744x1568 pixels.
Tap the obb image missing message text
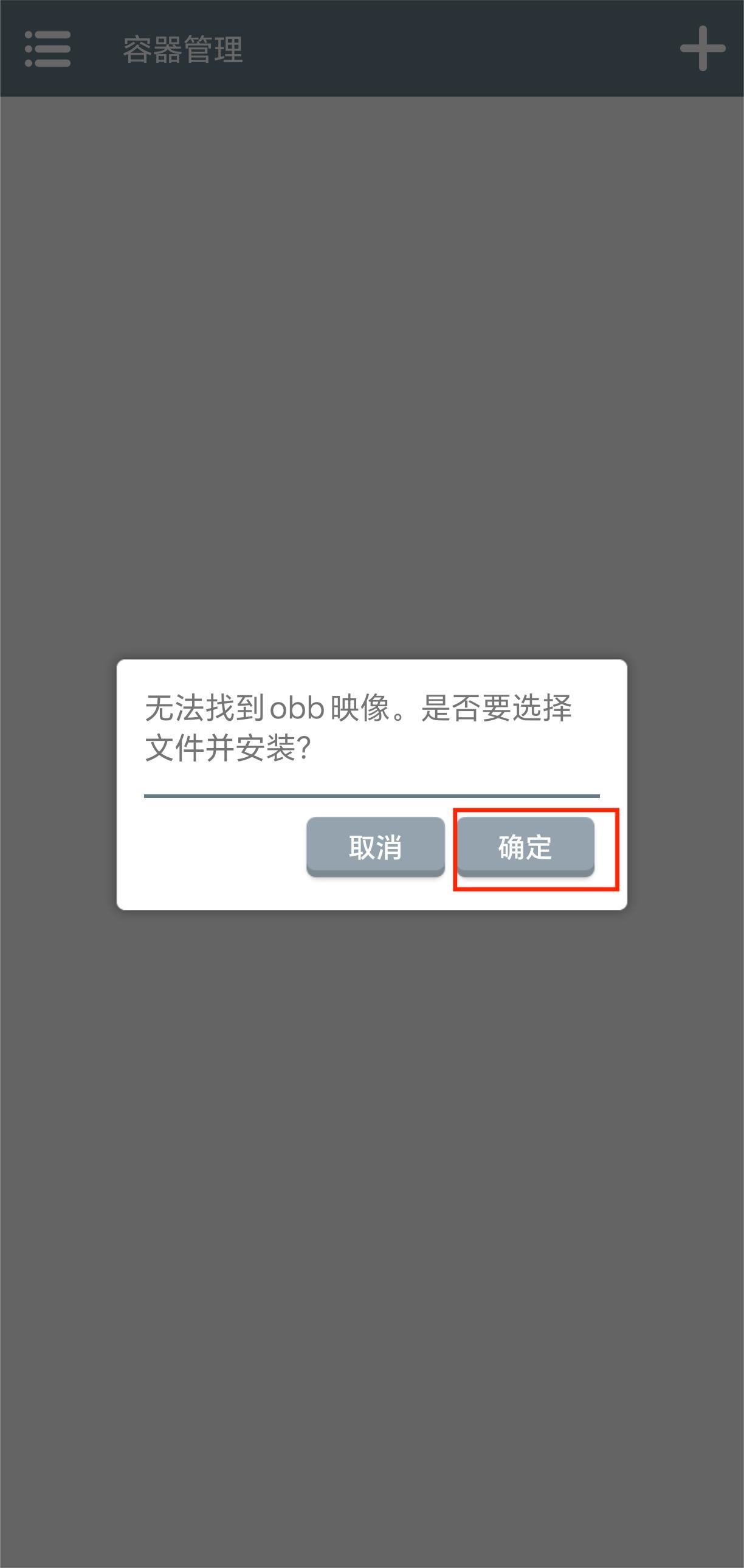click(x=358, y=727)
